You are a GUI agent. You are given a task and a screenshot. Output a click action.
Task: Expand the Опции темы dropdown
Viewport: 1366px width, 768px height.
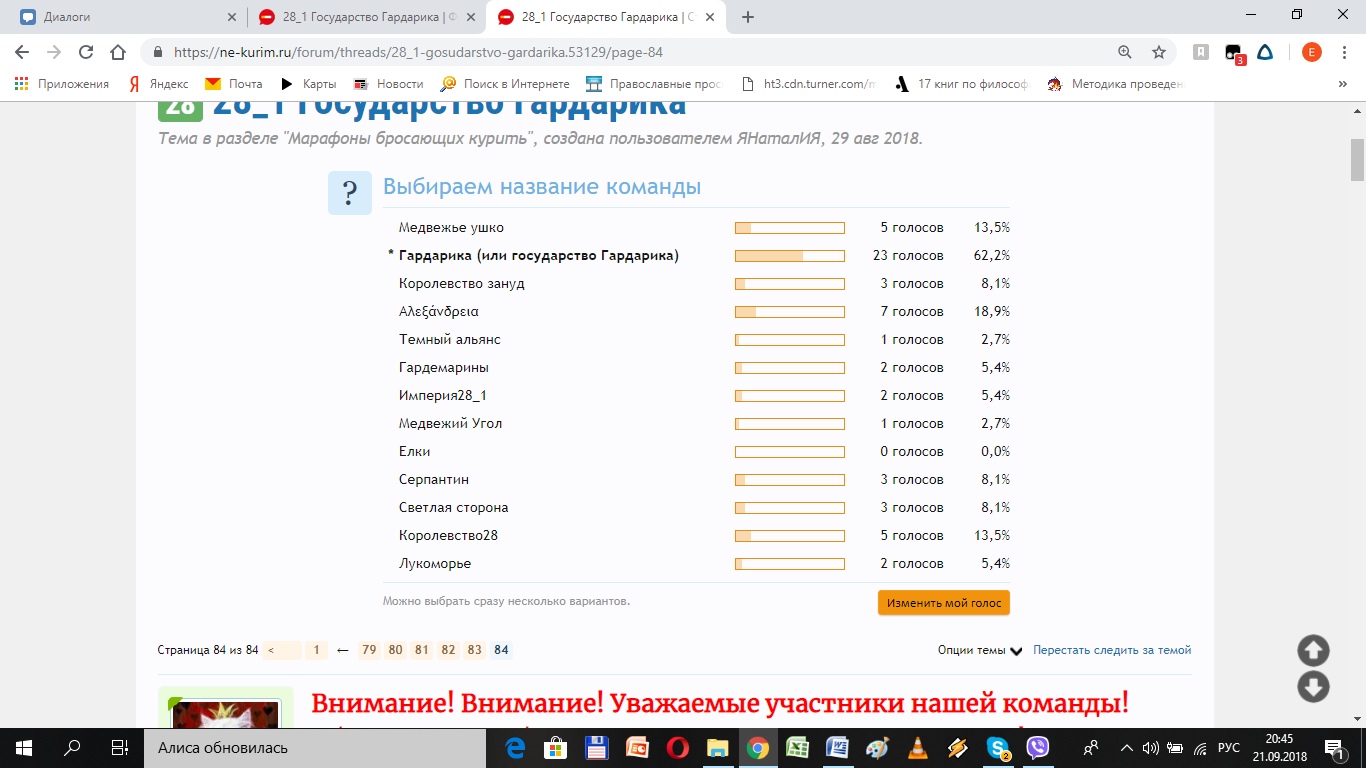pyautogui.click(x=980, y=650)
